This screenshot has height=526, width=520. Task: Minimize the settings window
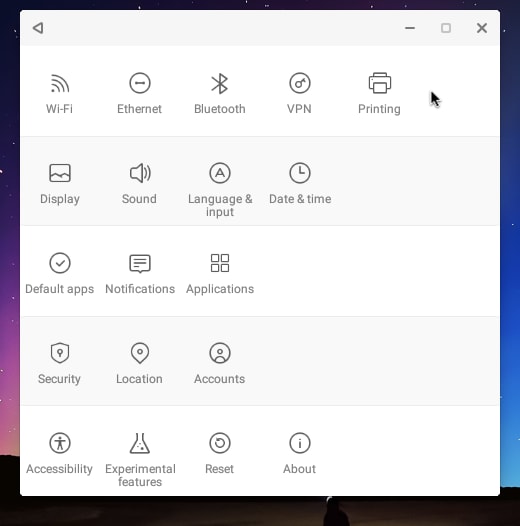pyautogui.click(x=410, y=28)
